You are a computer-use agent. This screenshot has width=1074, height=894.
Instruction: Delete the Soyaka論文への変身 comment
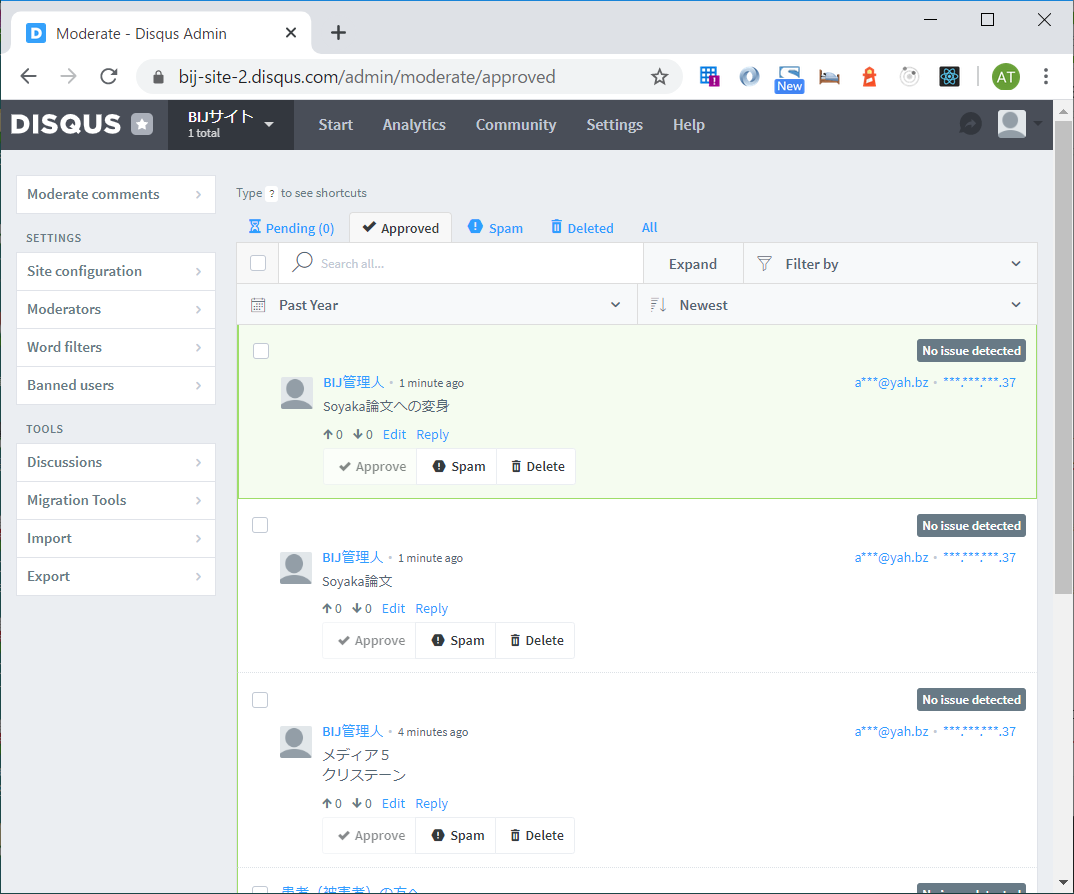[x=537, y=467]
